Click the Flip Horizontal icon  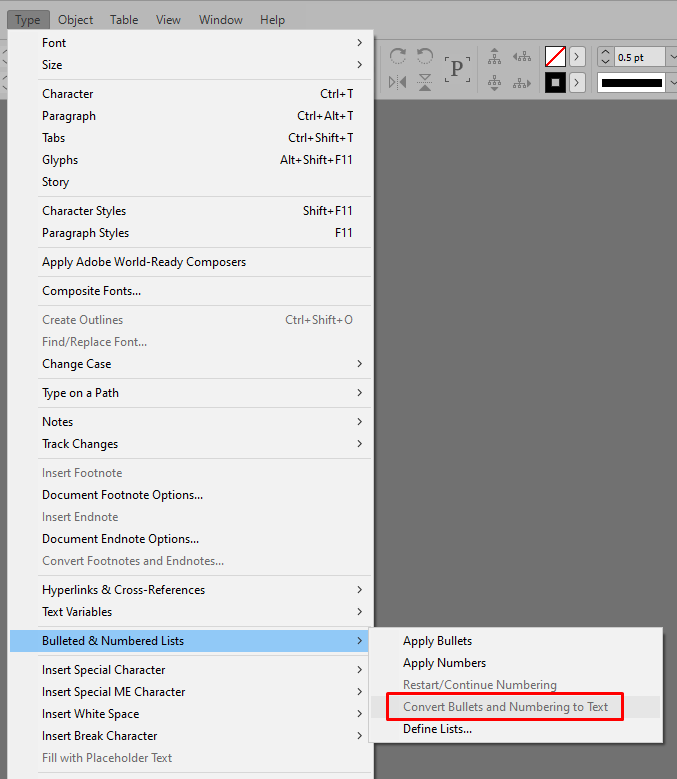[397, 82]
